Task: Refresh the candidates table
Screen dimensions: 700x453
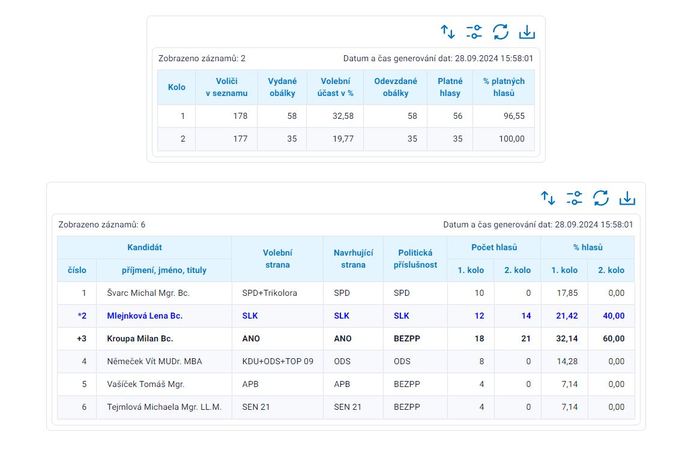Action: point(601,198)
